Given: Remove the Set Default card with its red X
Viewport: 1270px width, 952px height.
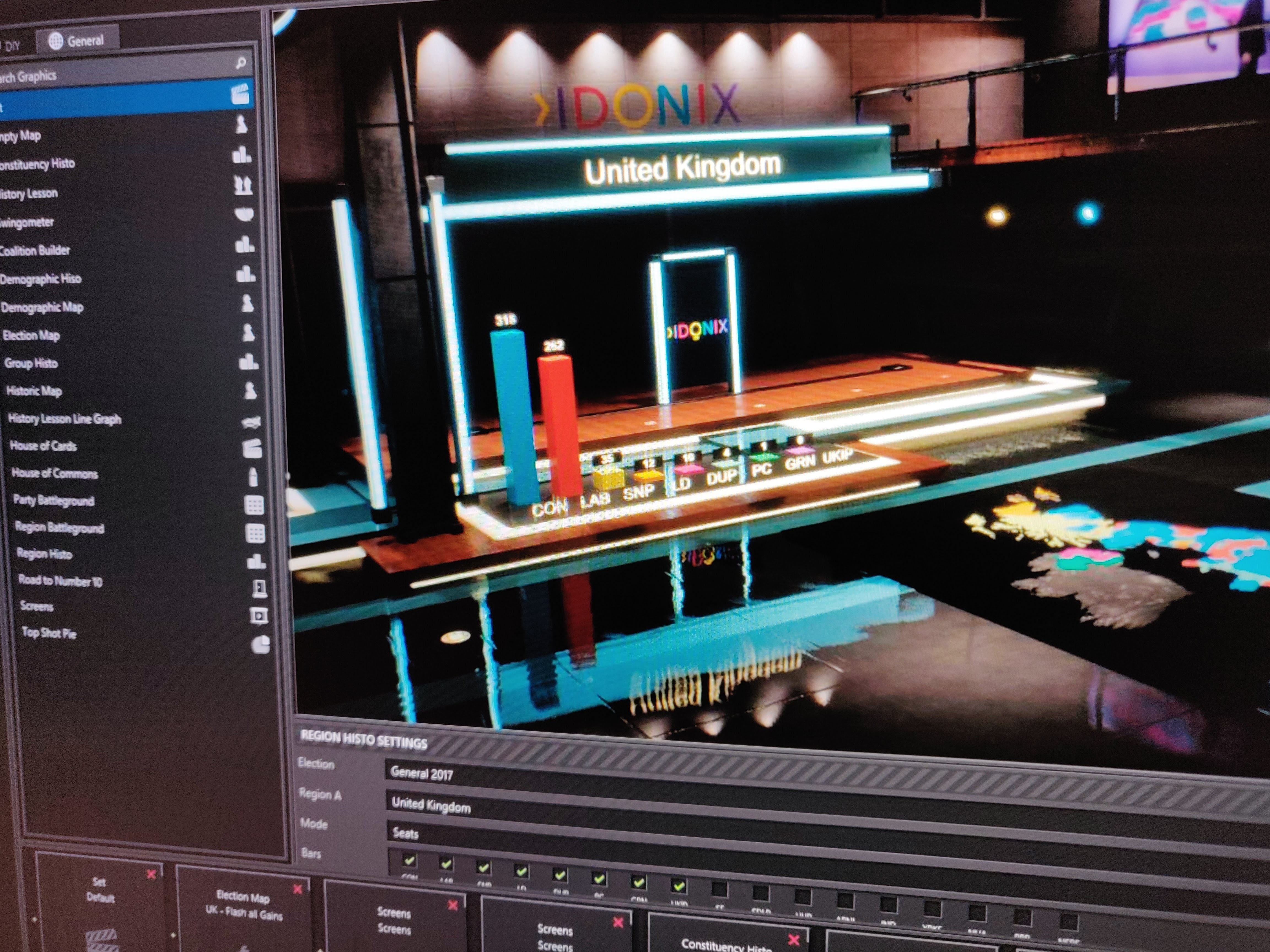Looking at the screenshot, I should (152, 875).
